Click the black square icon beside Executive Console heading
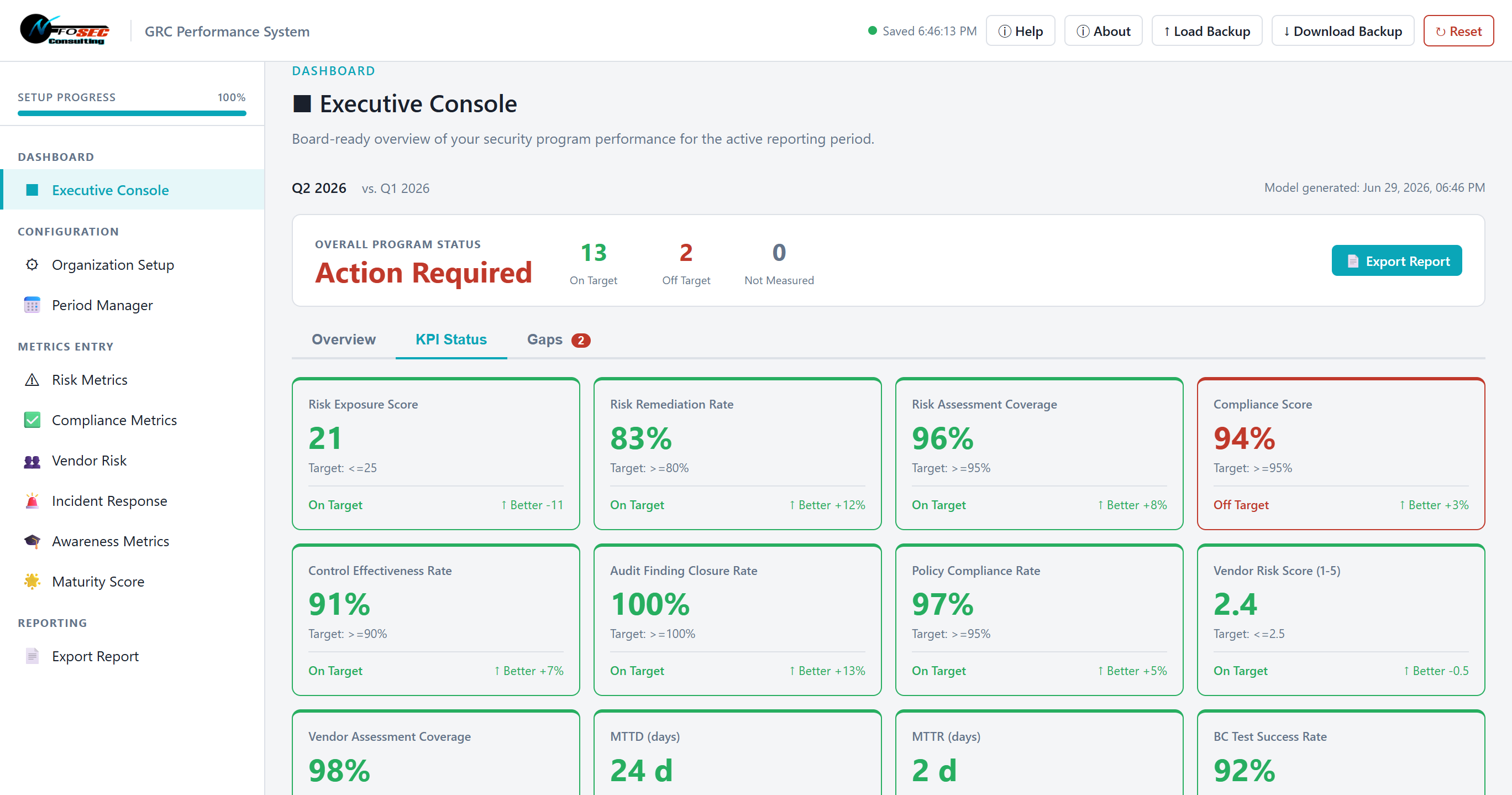 [302, 104]
